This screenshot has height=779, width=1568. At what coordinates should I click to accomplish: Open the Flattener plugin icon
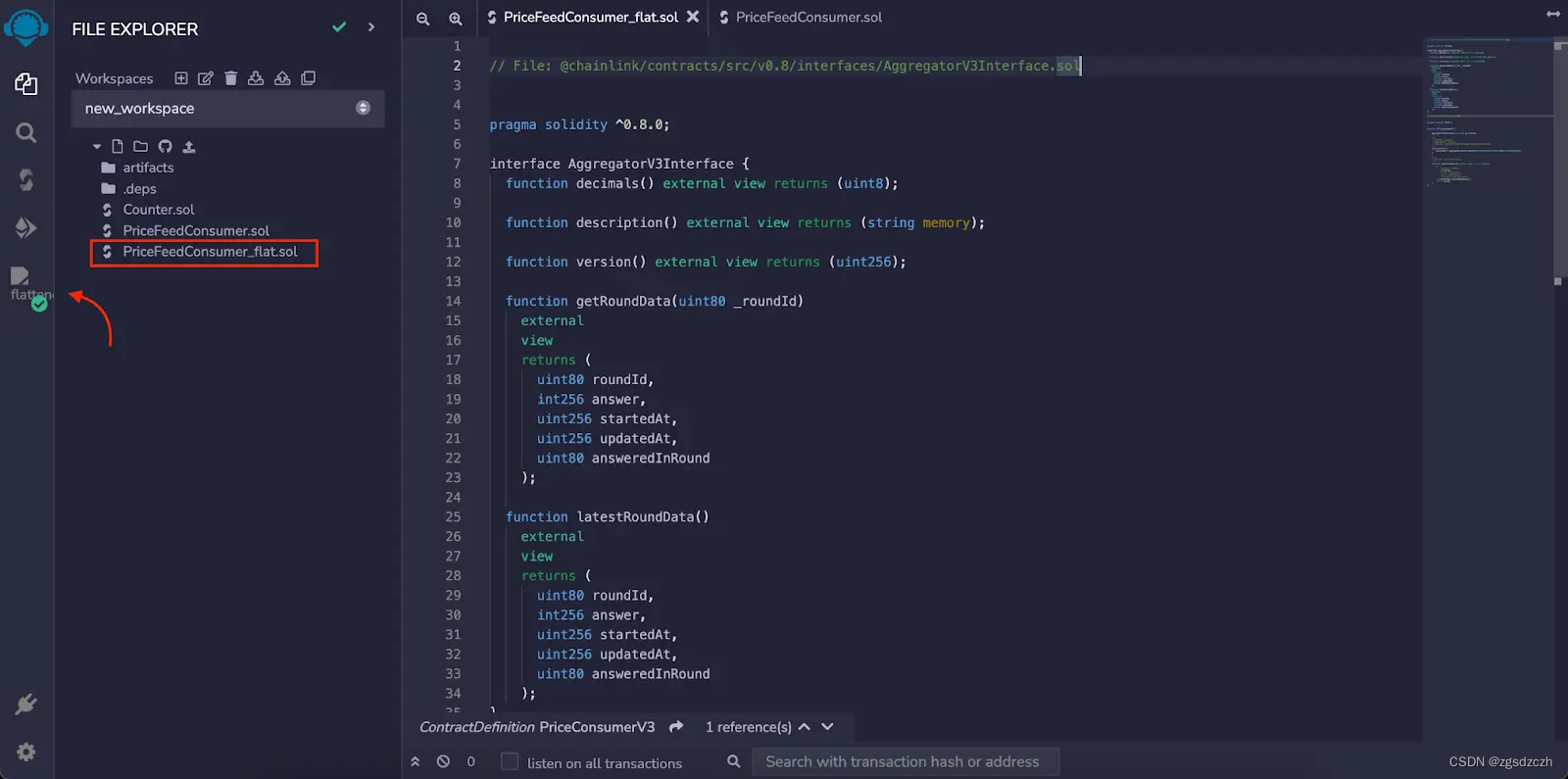28,288
